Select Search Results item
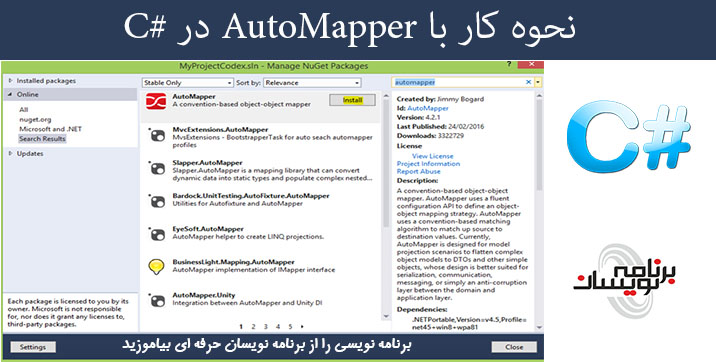Viewport: 716px width, 362px height. (42, 139)
